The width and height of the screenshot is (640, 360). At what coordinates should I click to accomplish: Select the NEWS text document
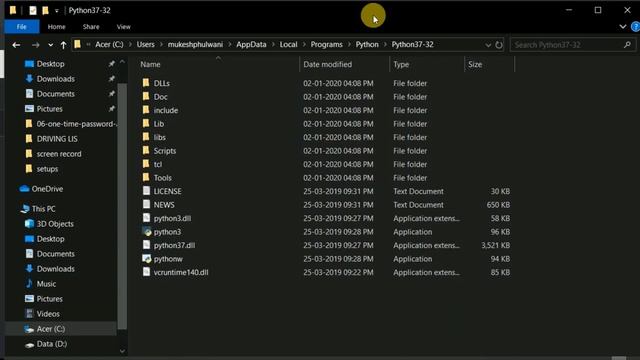pyautogui.click(x=164, y=204)
